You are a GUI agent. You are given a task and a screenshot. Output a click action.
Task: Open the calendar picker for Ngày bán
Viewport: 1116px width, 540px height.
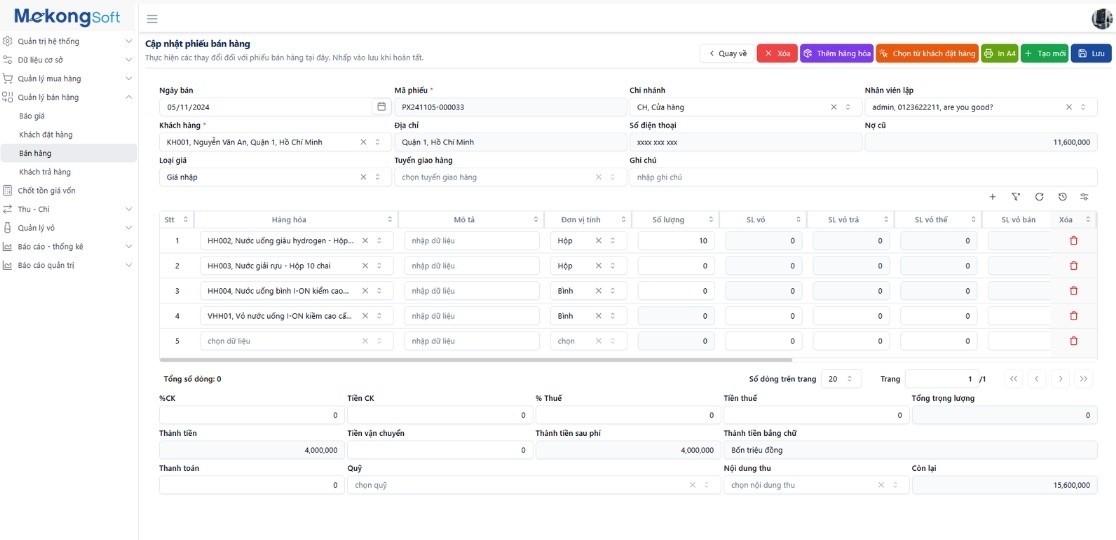tap(381, 107)
